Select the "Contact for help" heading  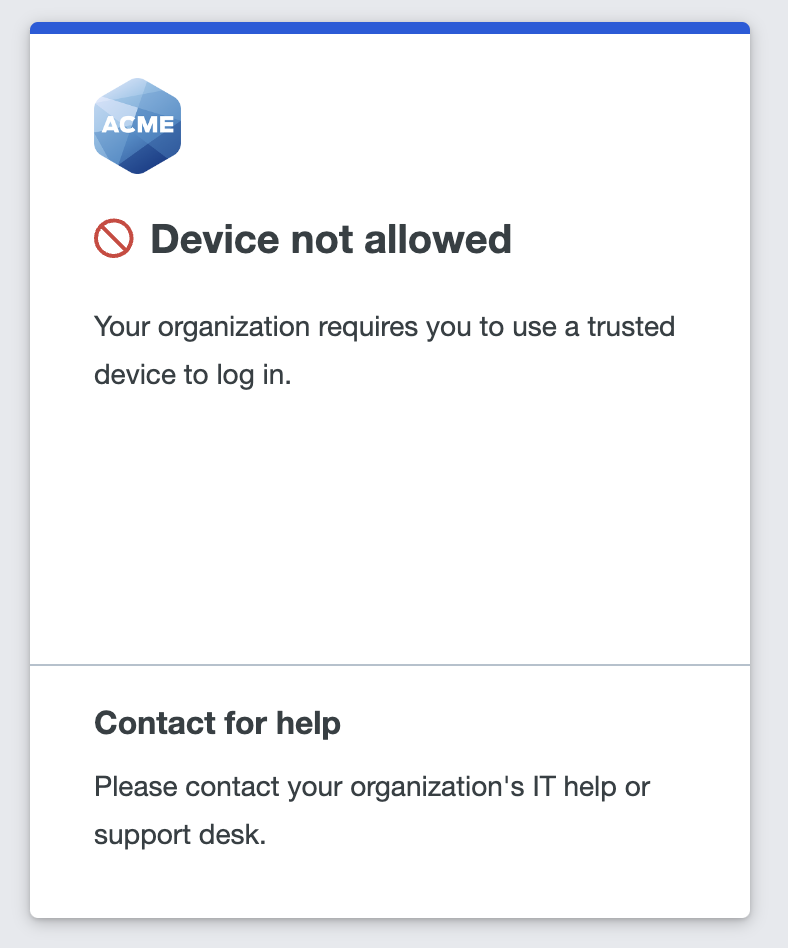point(217,723)
